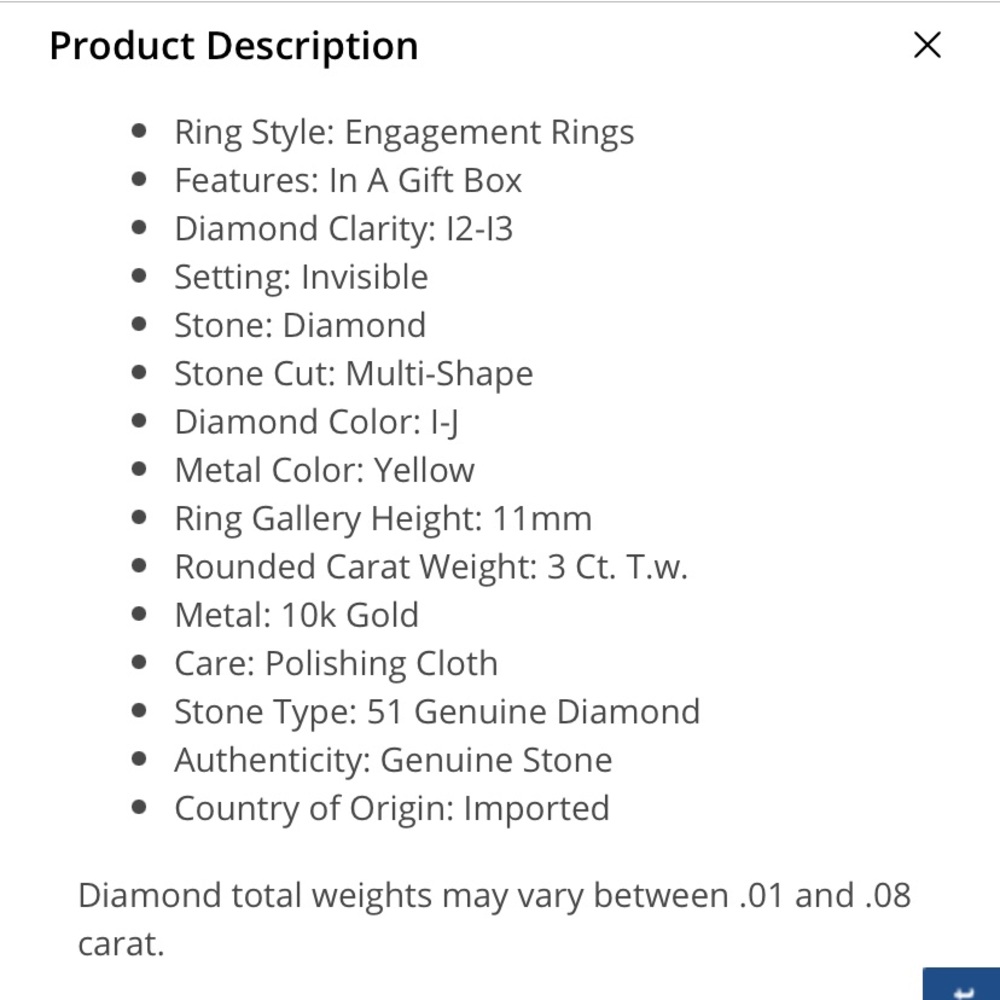Click the Diamond Clarity I2-I3 entry
1000x1000 pixels.
point(342,228)
